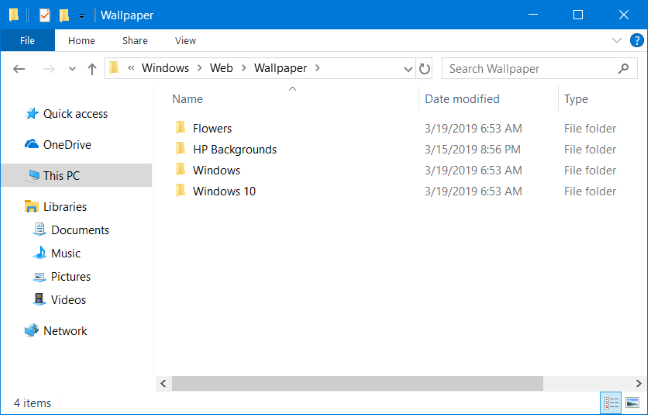Viewport: 648px width, 415px height.
Task: Open the address bar history dropdown
Action: coord(408,69)
